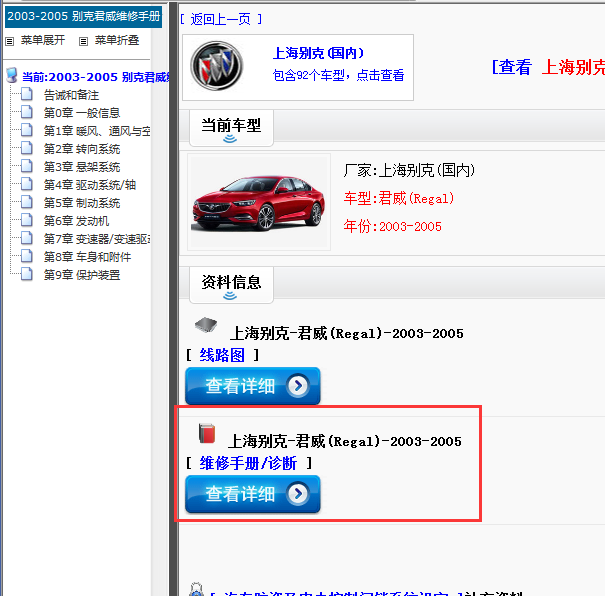Click the page icon beside 第6章 发动机
The image size is (605, 596).
point(27,220)
